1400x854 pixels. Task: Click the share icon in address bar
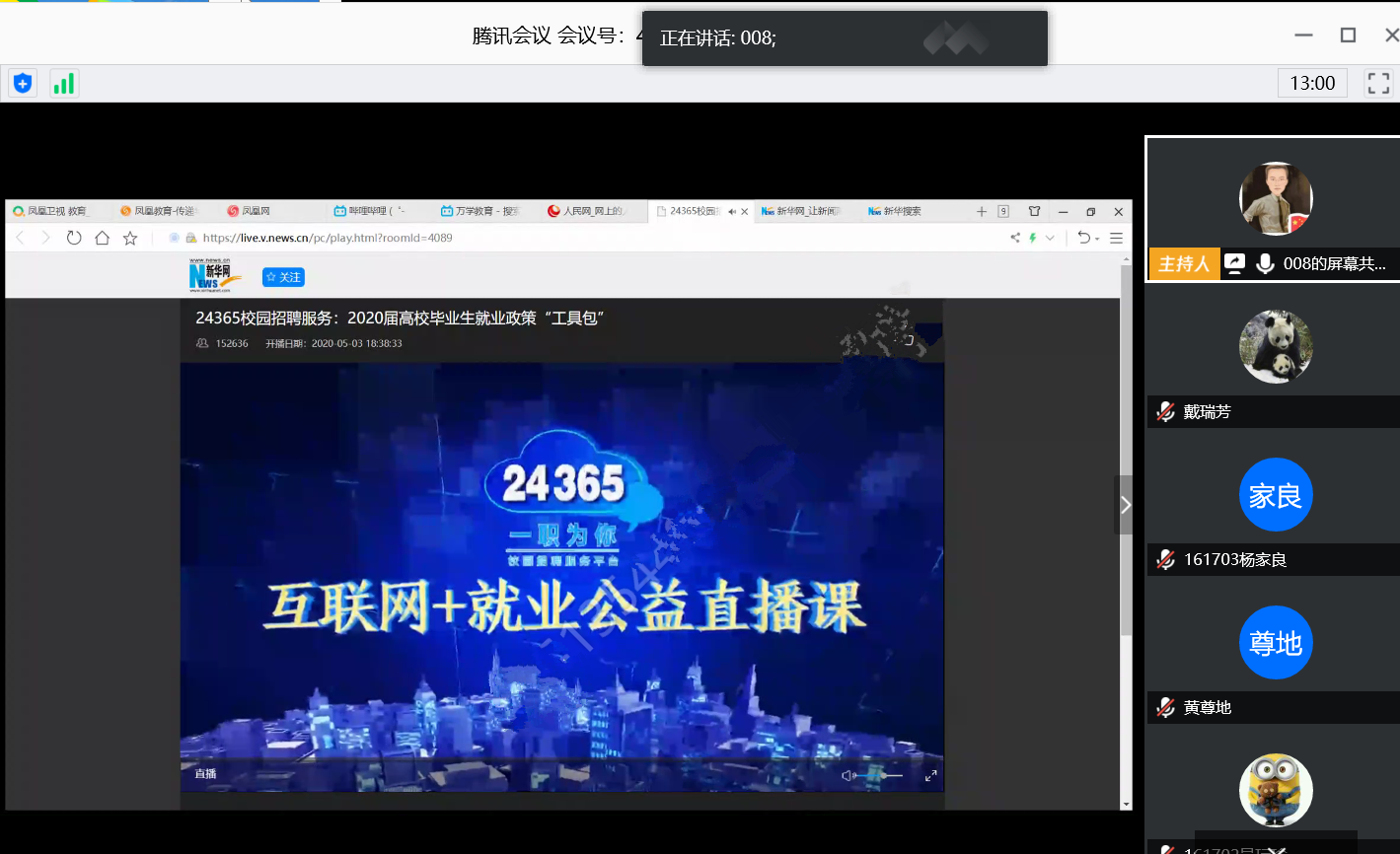tap(1015, 238)
